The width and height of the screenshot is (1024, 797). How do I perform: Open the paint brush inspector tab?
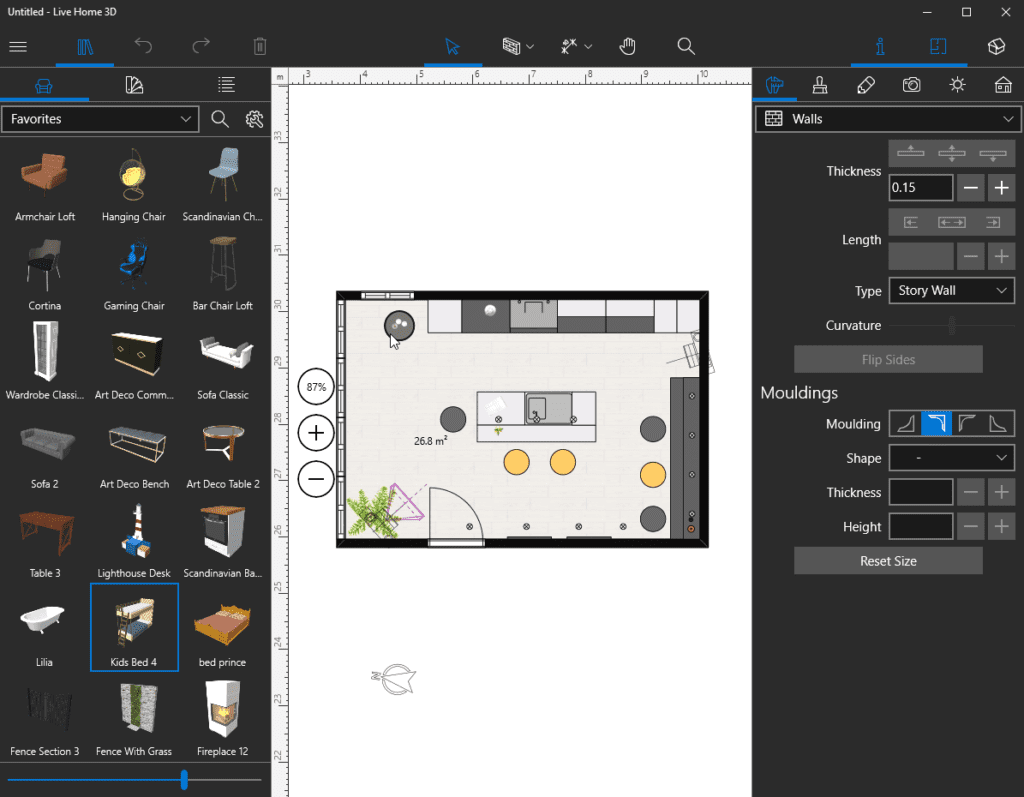tap(866, 85)
